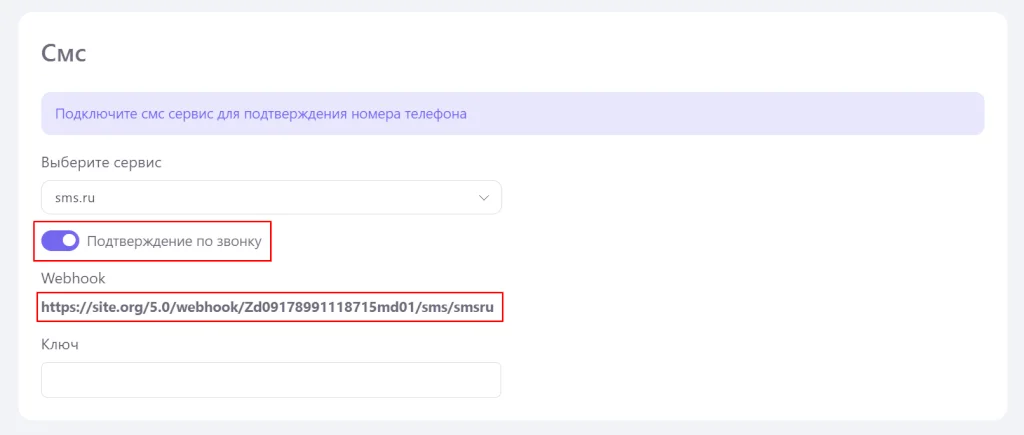Viewport: 1024px width, 435px height.
Task: Click the Подключите смс сервис notice text
Action: (261, 114)
